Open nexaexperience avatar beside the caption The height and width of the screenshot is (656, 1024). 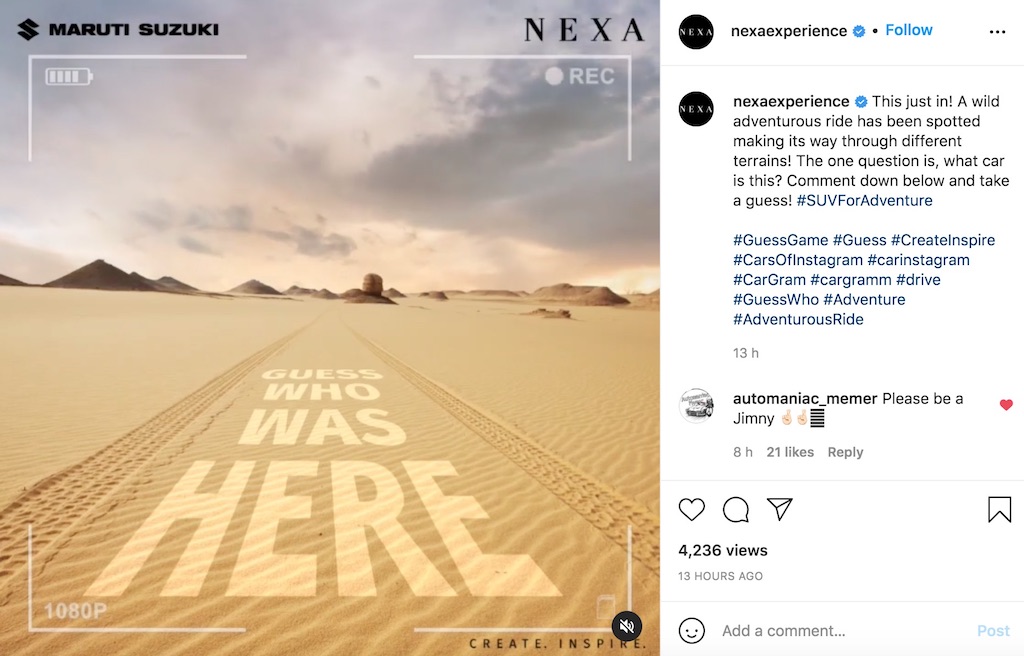pos(696,109)
